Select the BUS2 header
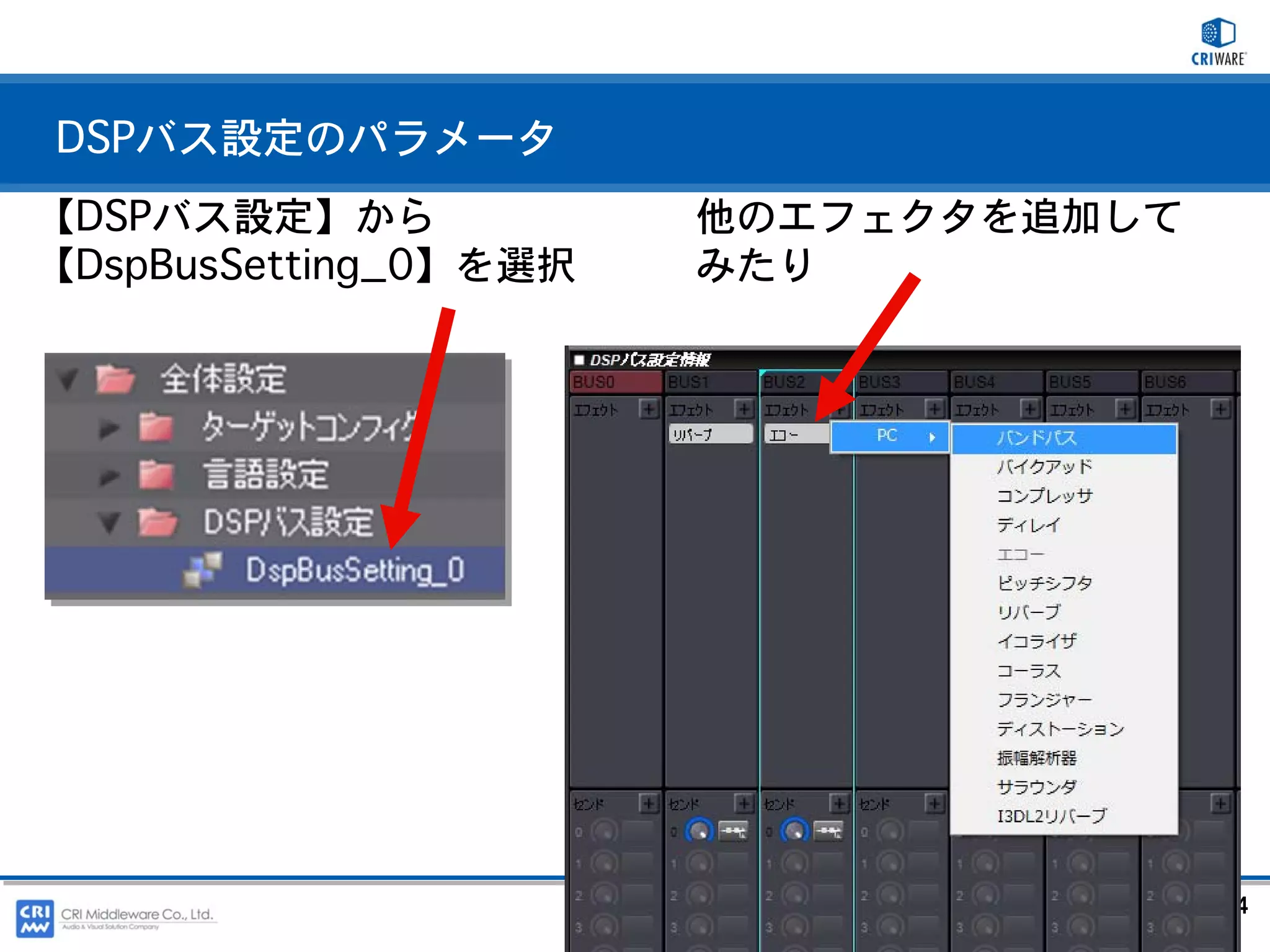This screenshot has width=1270, height=952. [807, 382]
